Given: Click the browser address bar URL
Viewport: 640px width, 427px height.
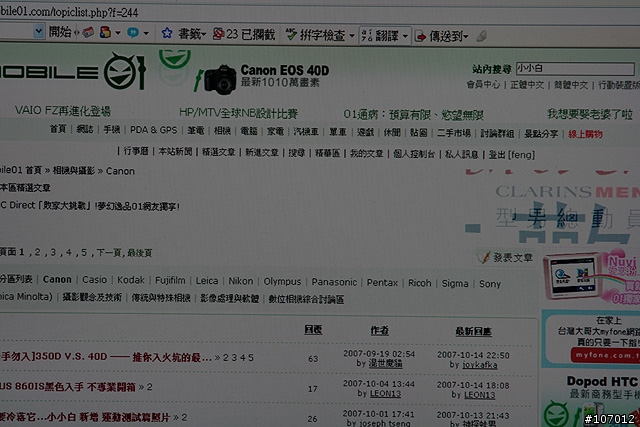Looking at the screenshot, I should [x=69, y=12].
